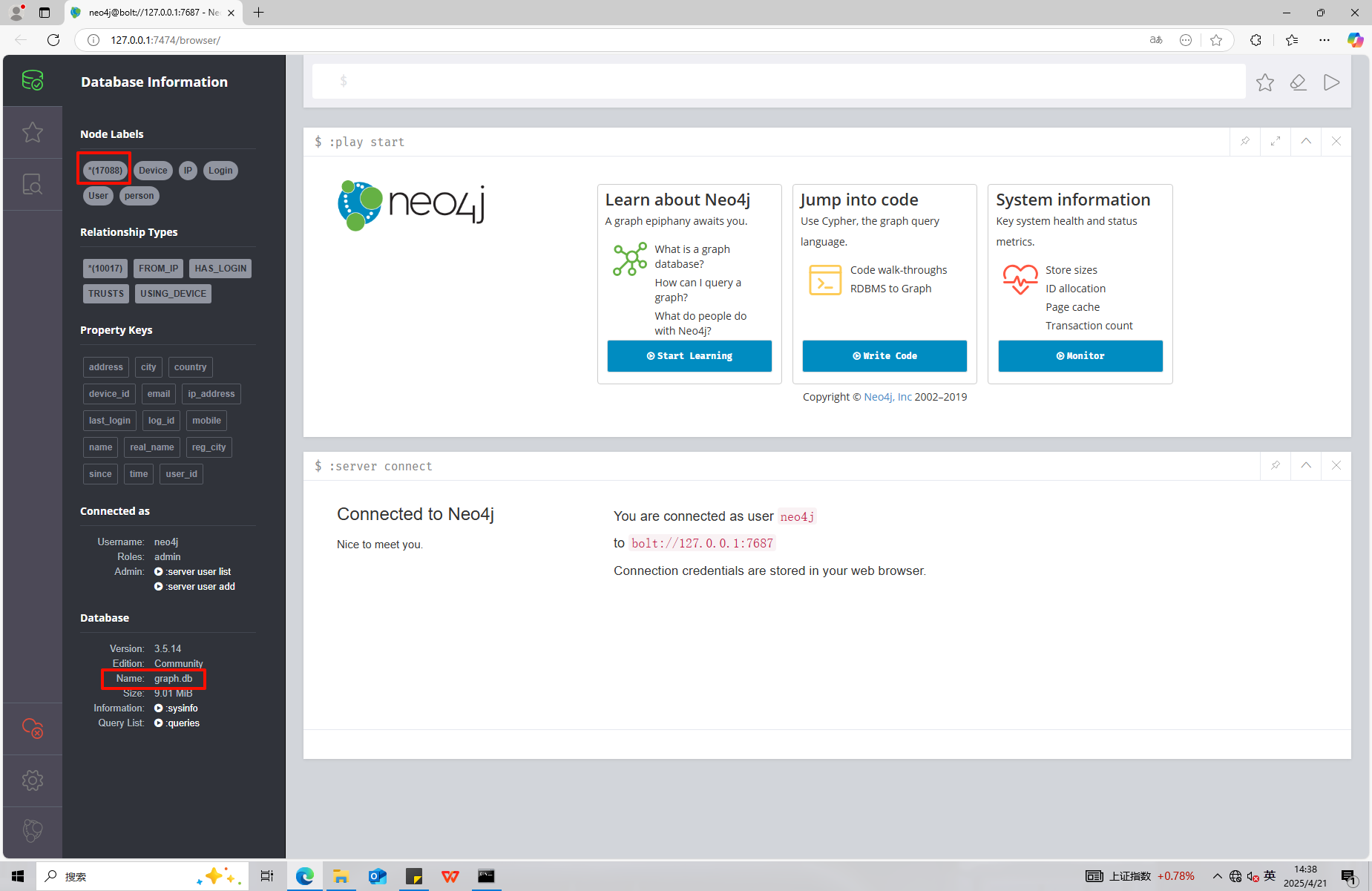
Task: Click the Write Code button
Action: [884, 356]
